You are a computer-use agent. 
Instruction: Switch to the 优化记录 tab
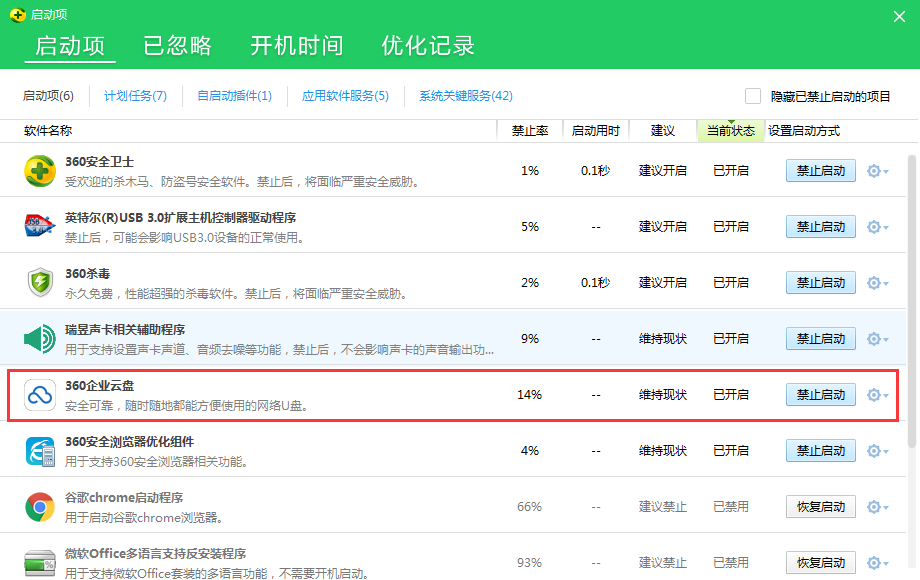(x=428, y=46)
